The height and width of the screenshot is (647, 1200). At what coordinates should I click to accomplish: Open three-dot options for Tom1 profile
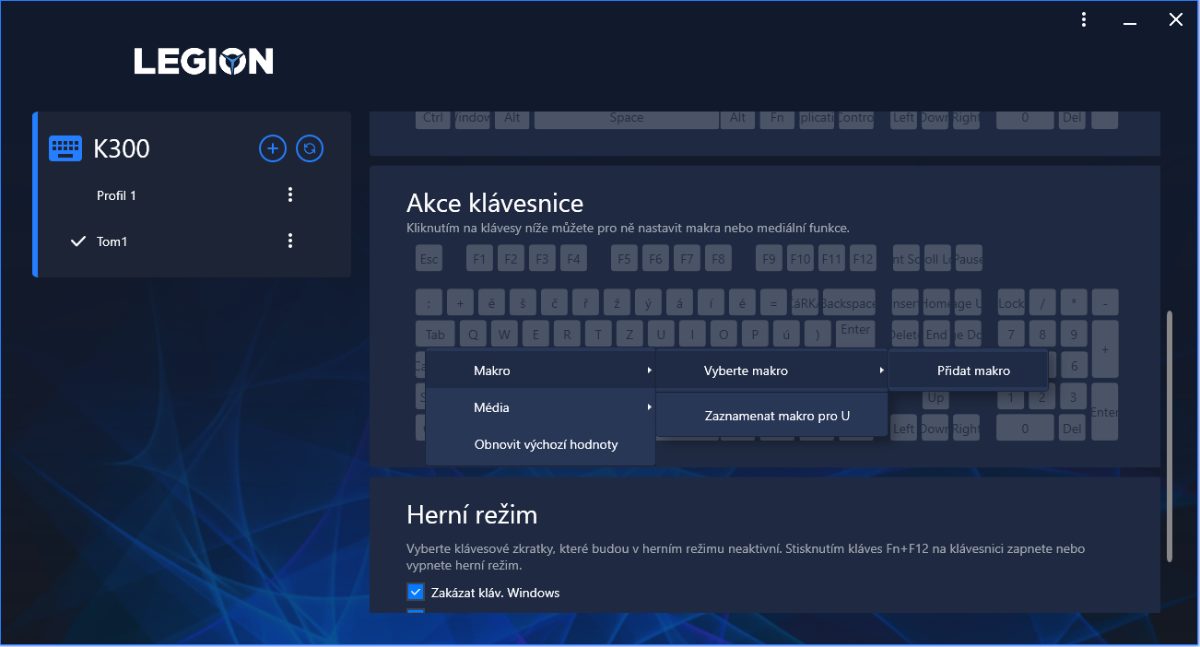pyautogui.click(x=290, y=241)
